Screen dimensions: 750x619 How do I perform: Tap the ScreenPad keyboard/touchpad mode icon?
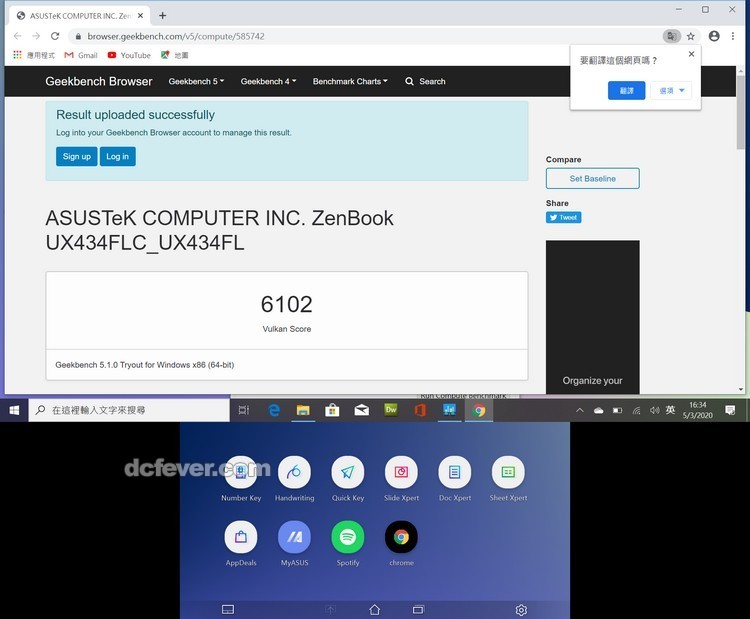coord(228,609)
